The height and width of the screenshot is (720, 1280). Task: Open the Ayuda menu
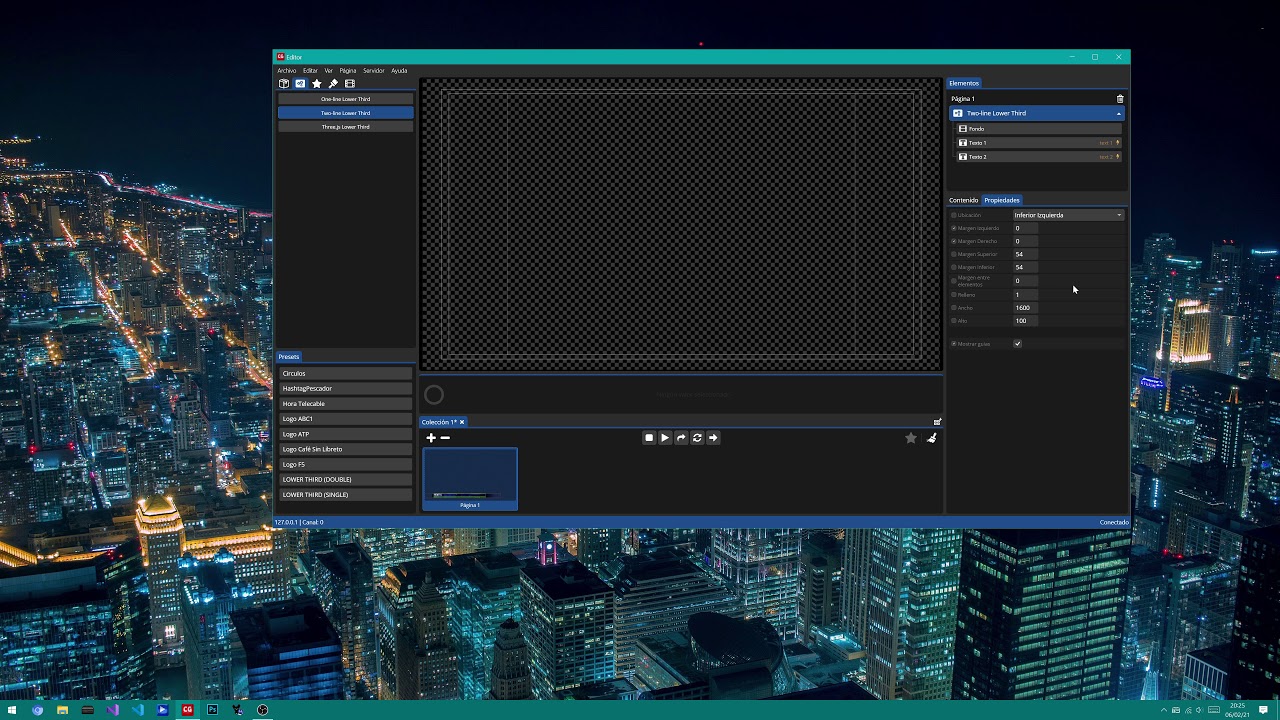pyautogui.click(x=399, y=71)
